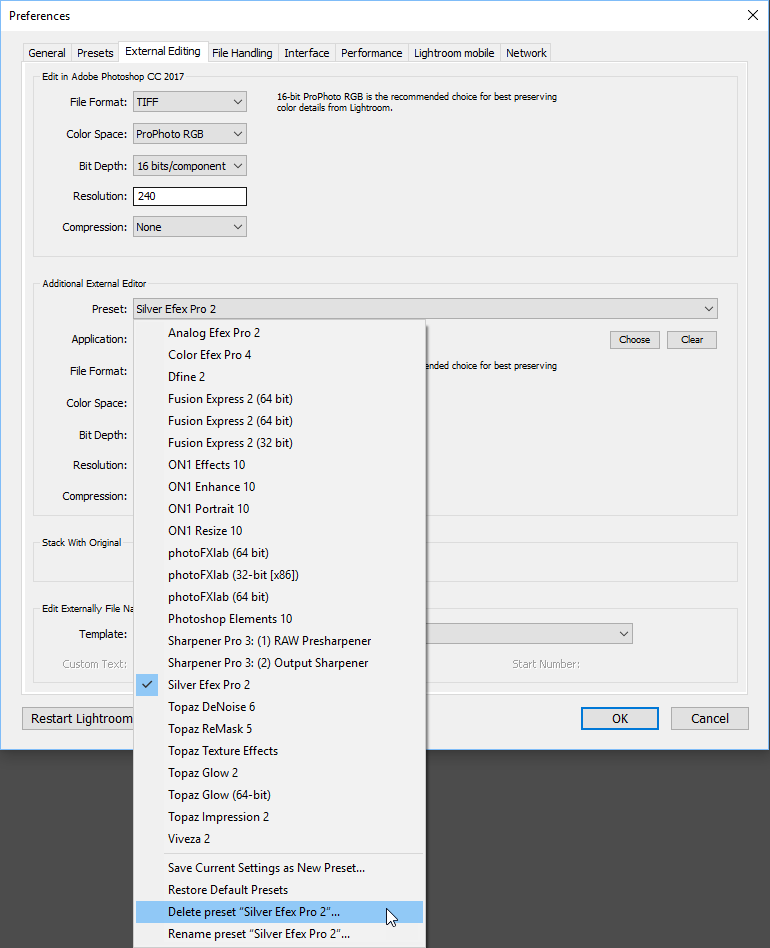The height and width of the screenshot is (948, 770).
Task: Click Rename preset "Silver Efex Pro 2"
Action: [279, 934]
